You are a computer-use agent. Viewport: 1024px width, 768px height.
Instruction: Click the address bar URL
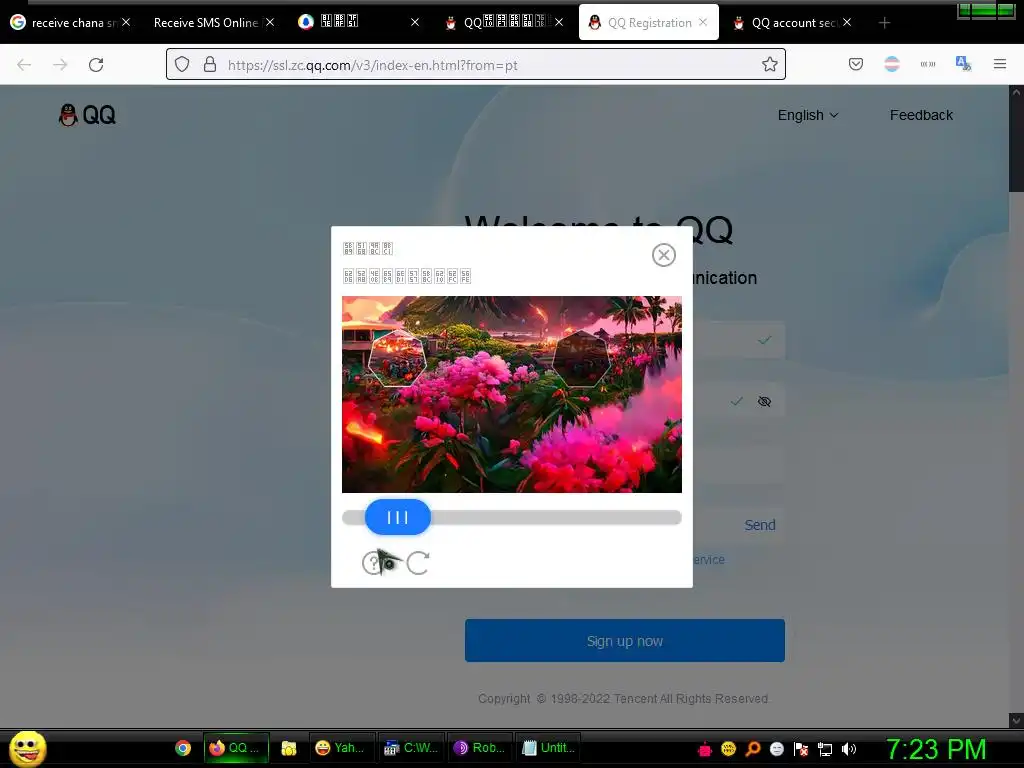coord(373,65)
